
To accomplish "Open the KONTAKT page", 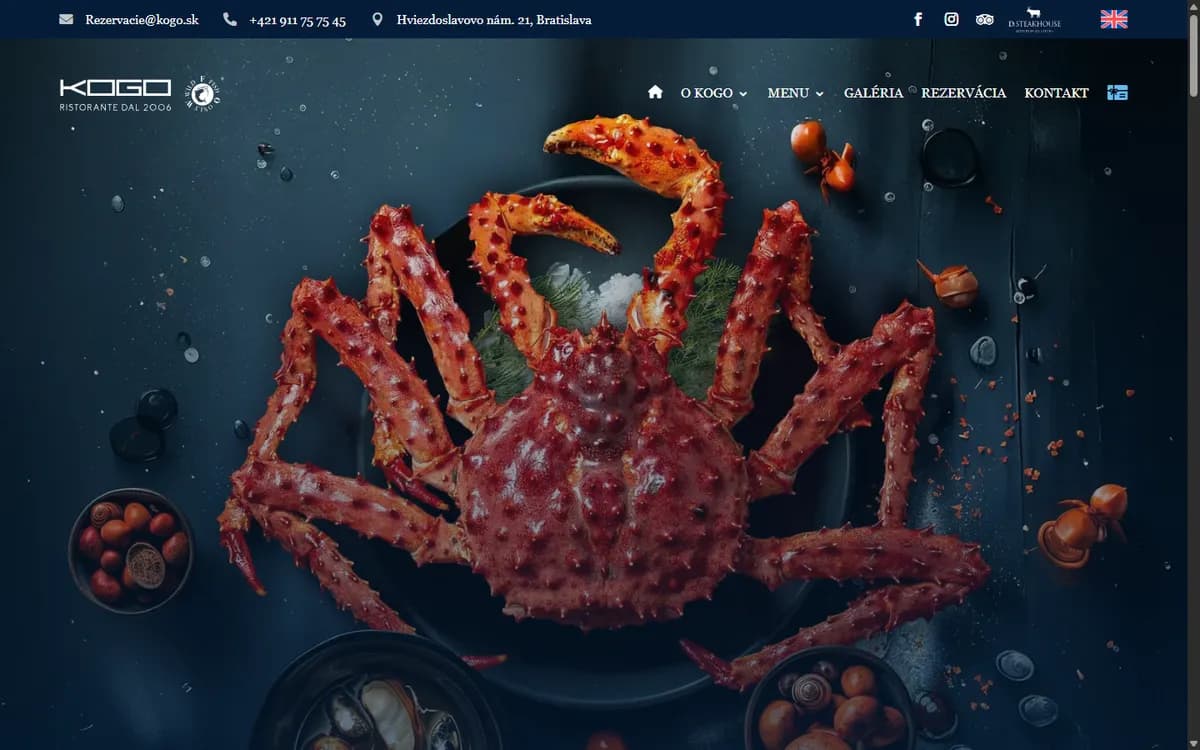I will point(1056,93).
